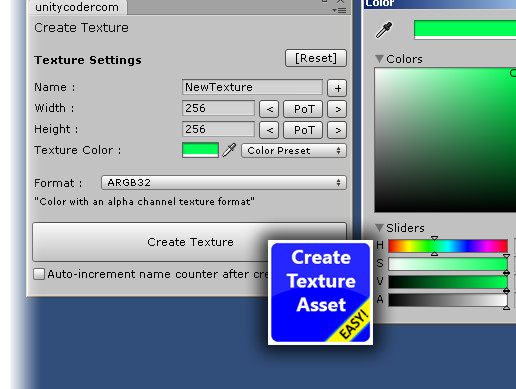Collapse the Colors section in Color window
This screenshot has height=389, width=516.
379,59
